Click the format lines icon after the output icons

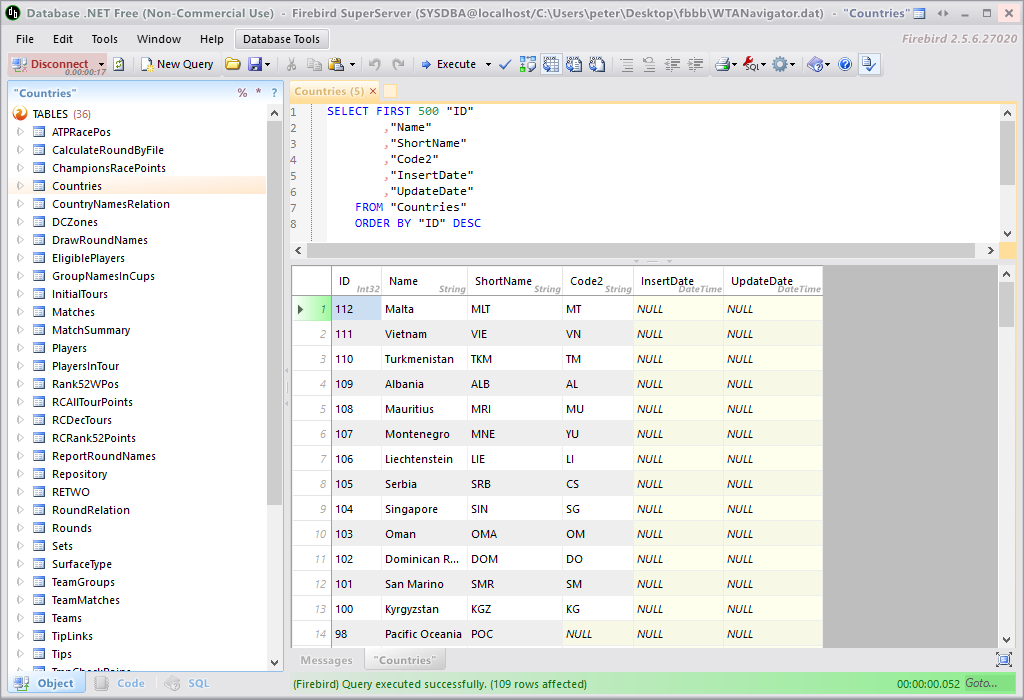627,64
